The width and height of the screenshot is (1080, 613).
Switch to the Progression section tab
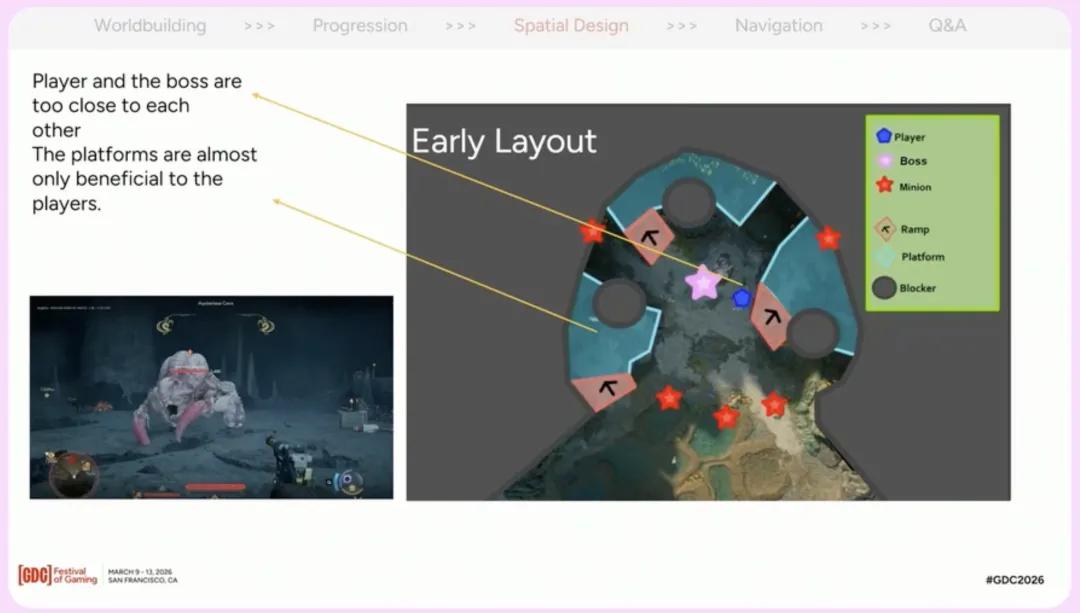pos(360,25)
